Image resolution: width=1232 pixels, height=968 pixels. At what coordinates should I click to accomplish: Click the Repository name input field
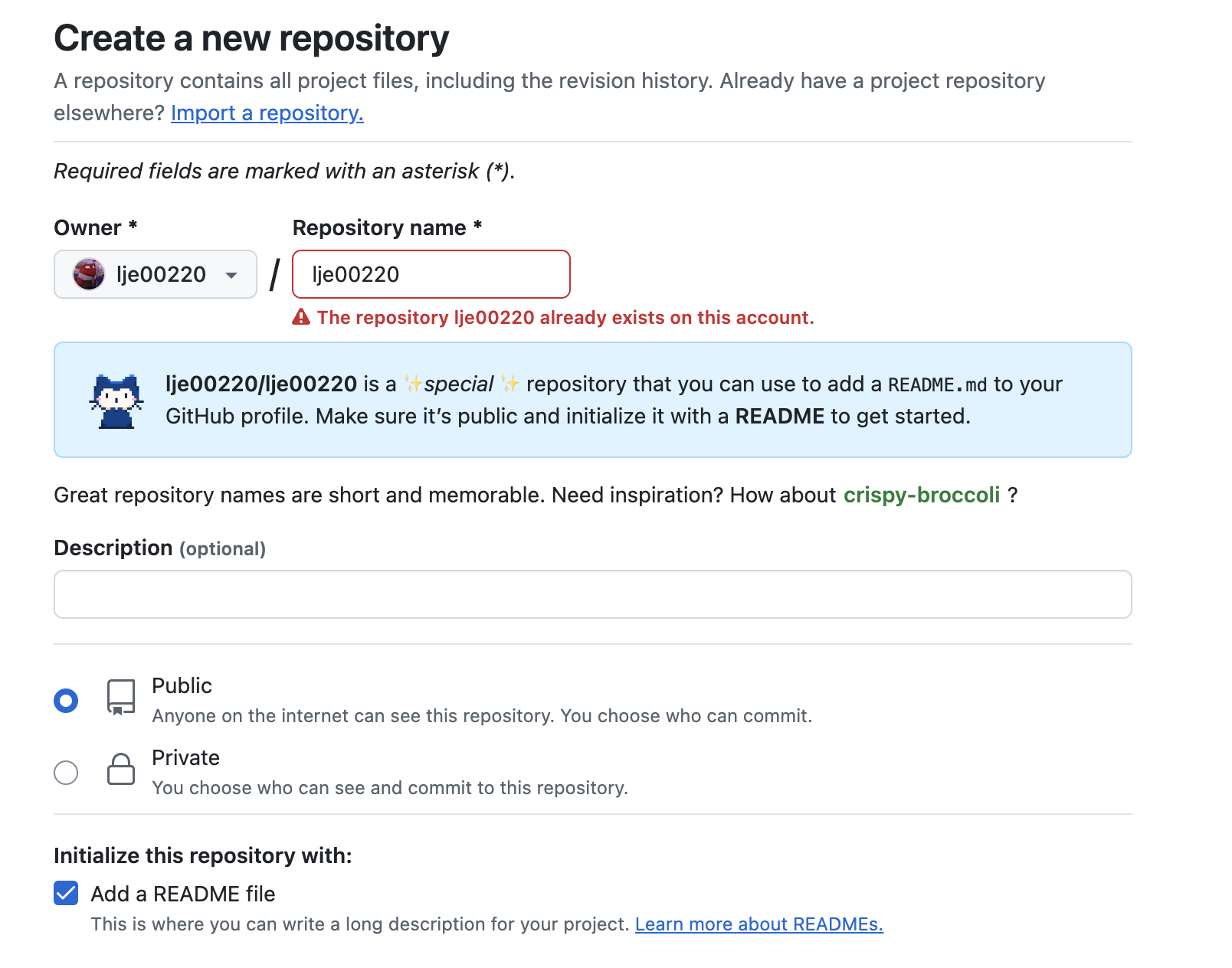[x=431, y=274]
